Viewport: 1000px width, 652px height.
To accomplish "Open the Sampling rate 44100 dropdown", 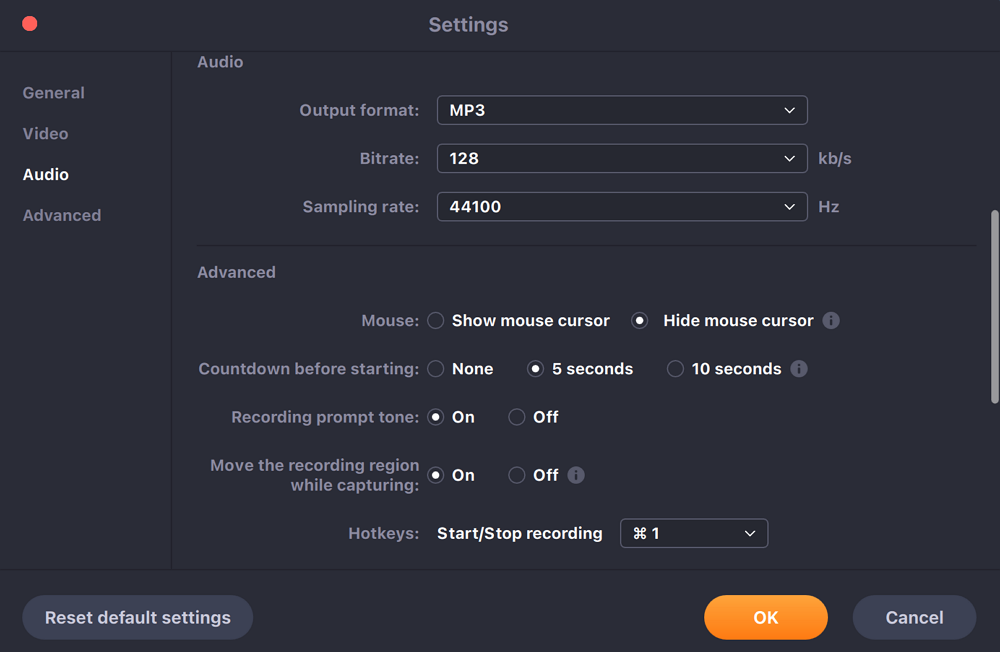I will click(x=622, y=207).
